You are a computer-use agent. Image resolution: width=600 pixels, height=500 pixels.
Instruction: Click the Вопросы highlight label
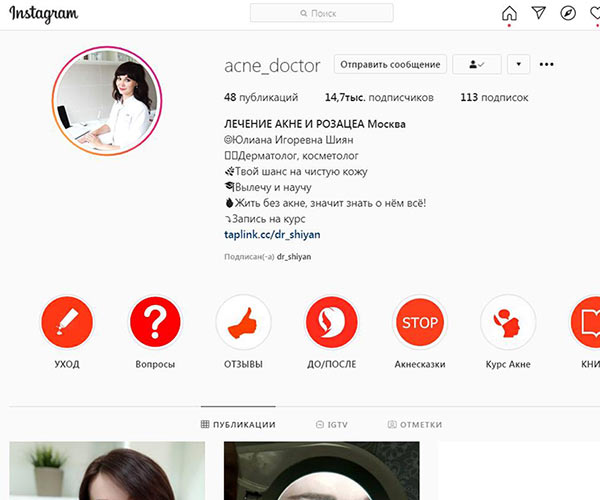pyautogui.click(x=155, y=364)
